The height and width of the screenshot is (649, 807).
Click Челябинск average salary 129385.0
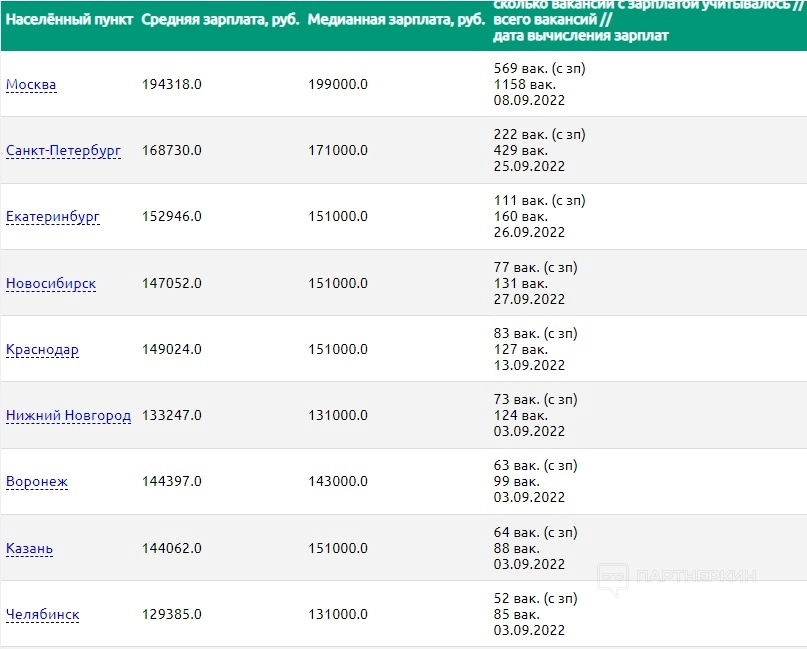(172, 615)
